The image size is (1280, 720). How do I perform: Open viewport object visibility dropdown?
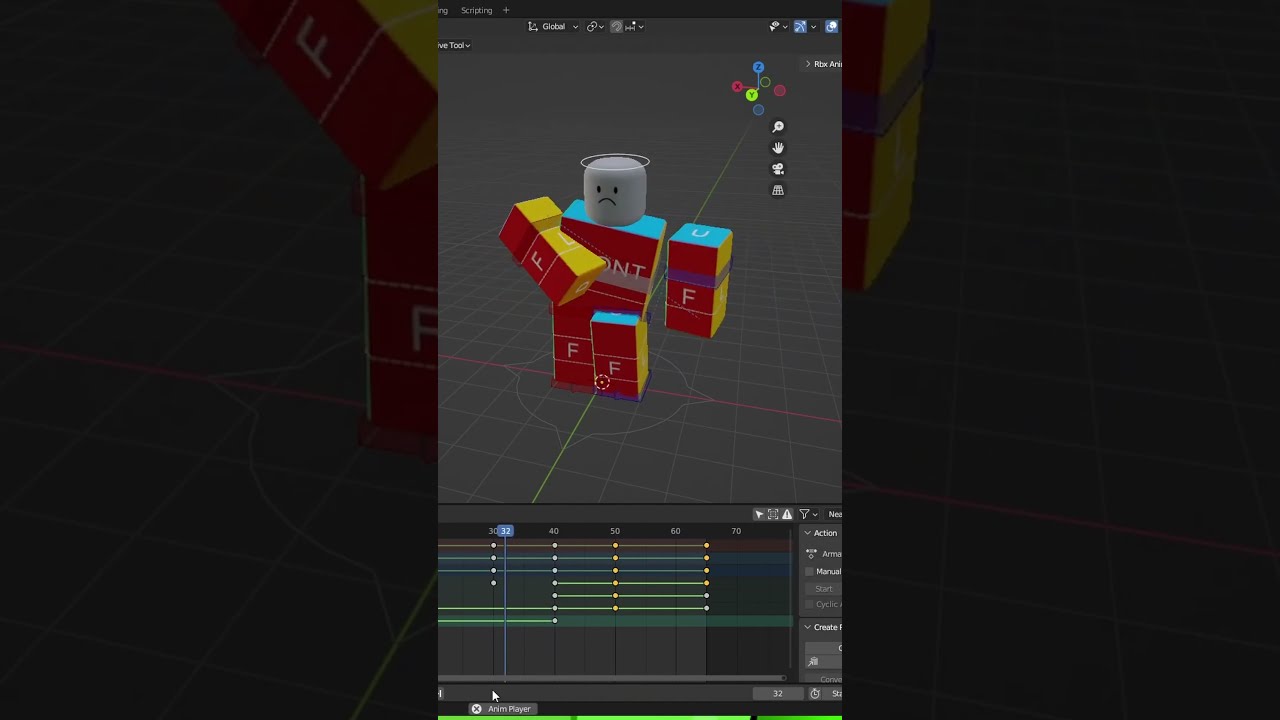[777, 26]
